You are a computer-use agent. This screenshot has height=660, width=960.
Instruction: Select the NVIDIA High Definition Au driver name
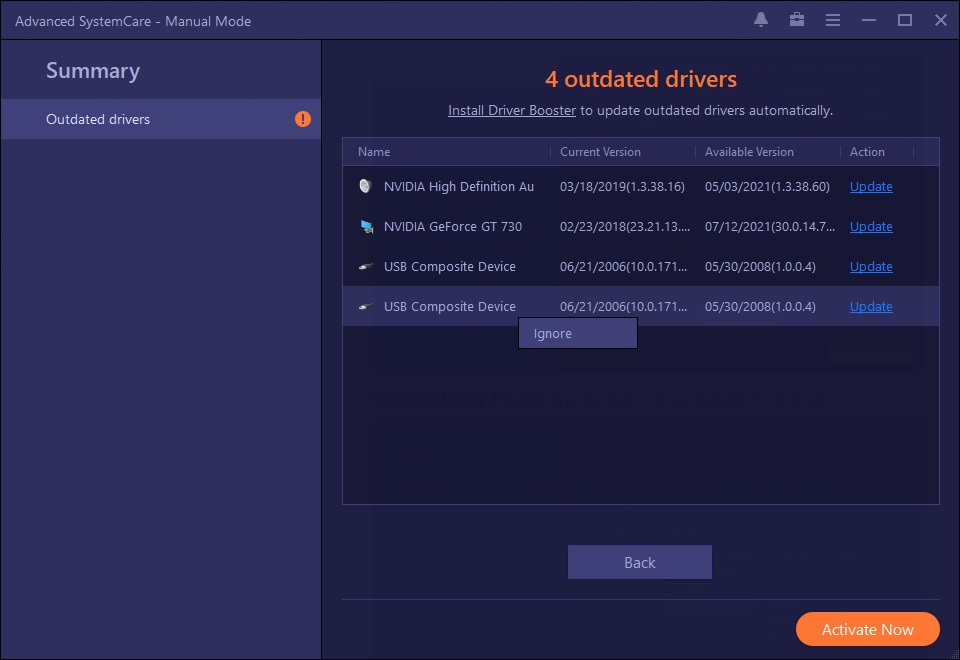pyautogui.click(x=459, y=186)
